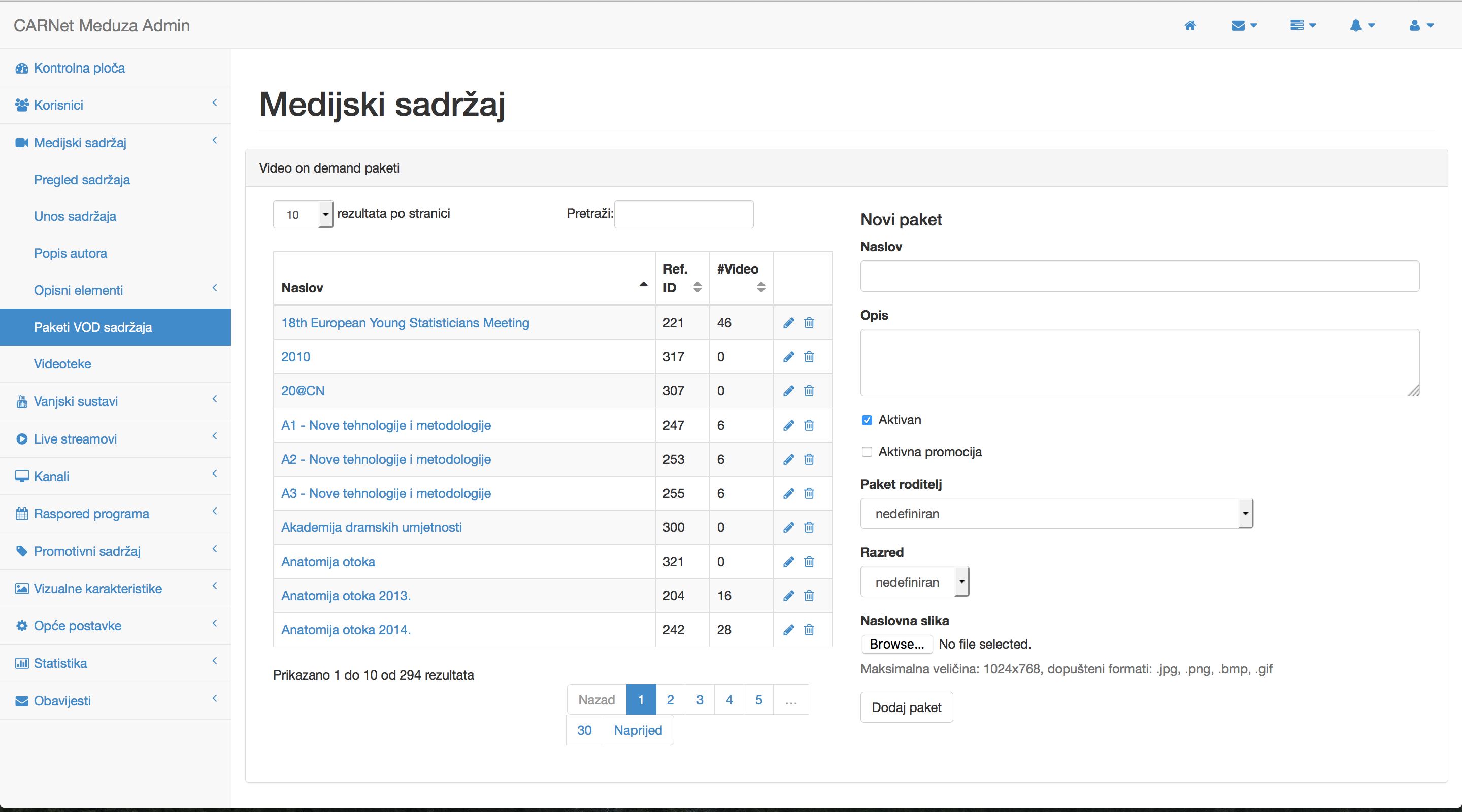Open the user profile dropdown in navbar
1462x812 pixels.
(1421, 25)
